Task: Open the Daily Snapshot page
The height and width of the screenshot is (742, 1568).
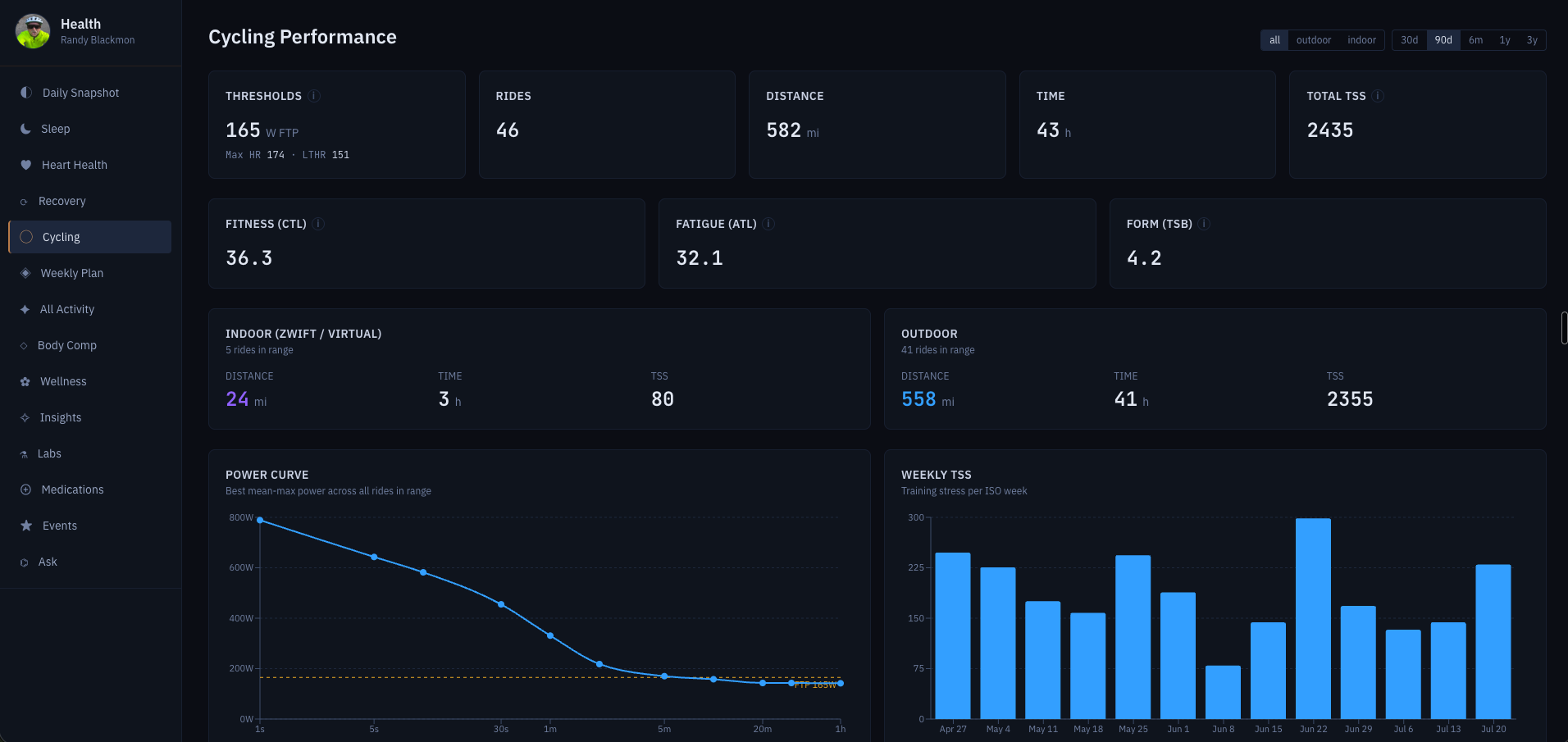Action: coord(90,93)
